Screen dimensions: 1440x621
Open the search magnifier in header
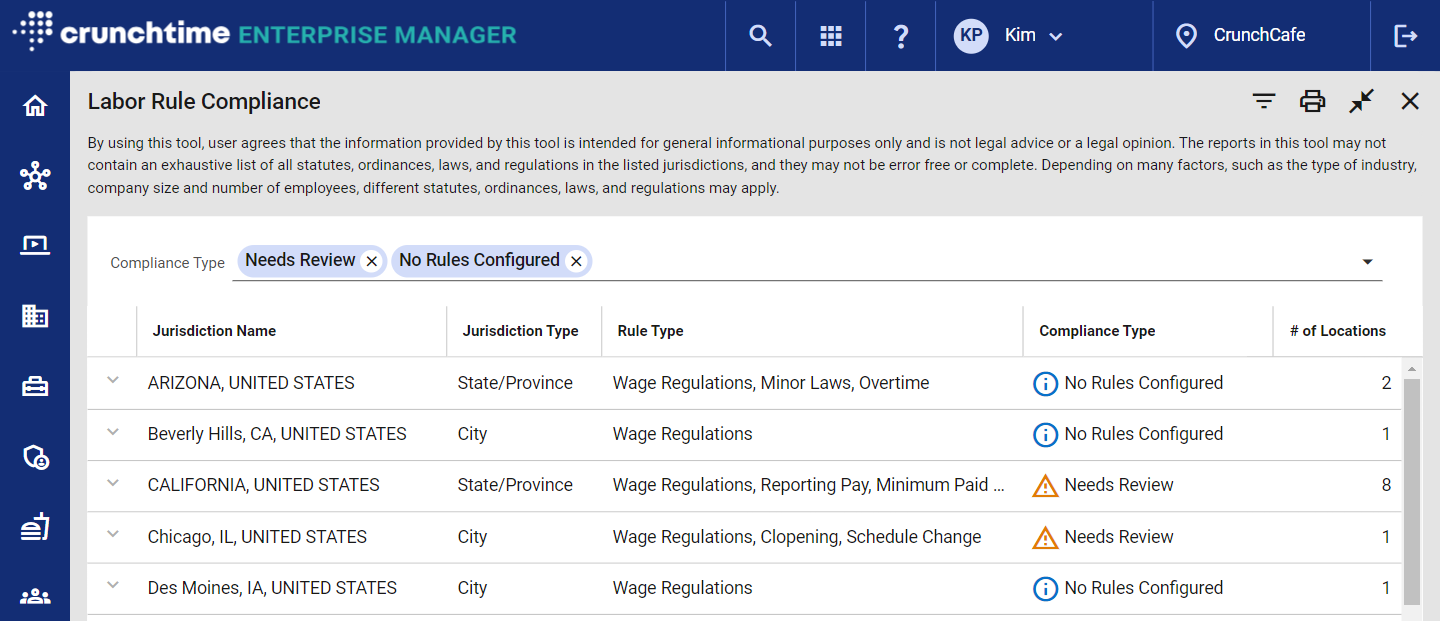tap(761, 36)
